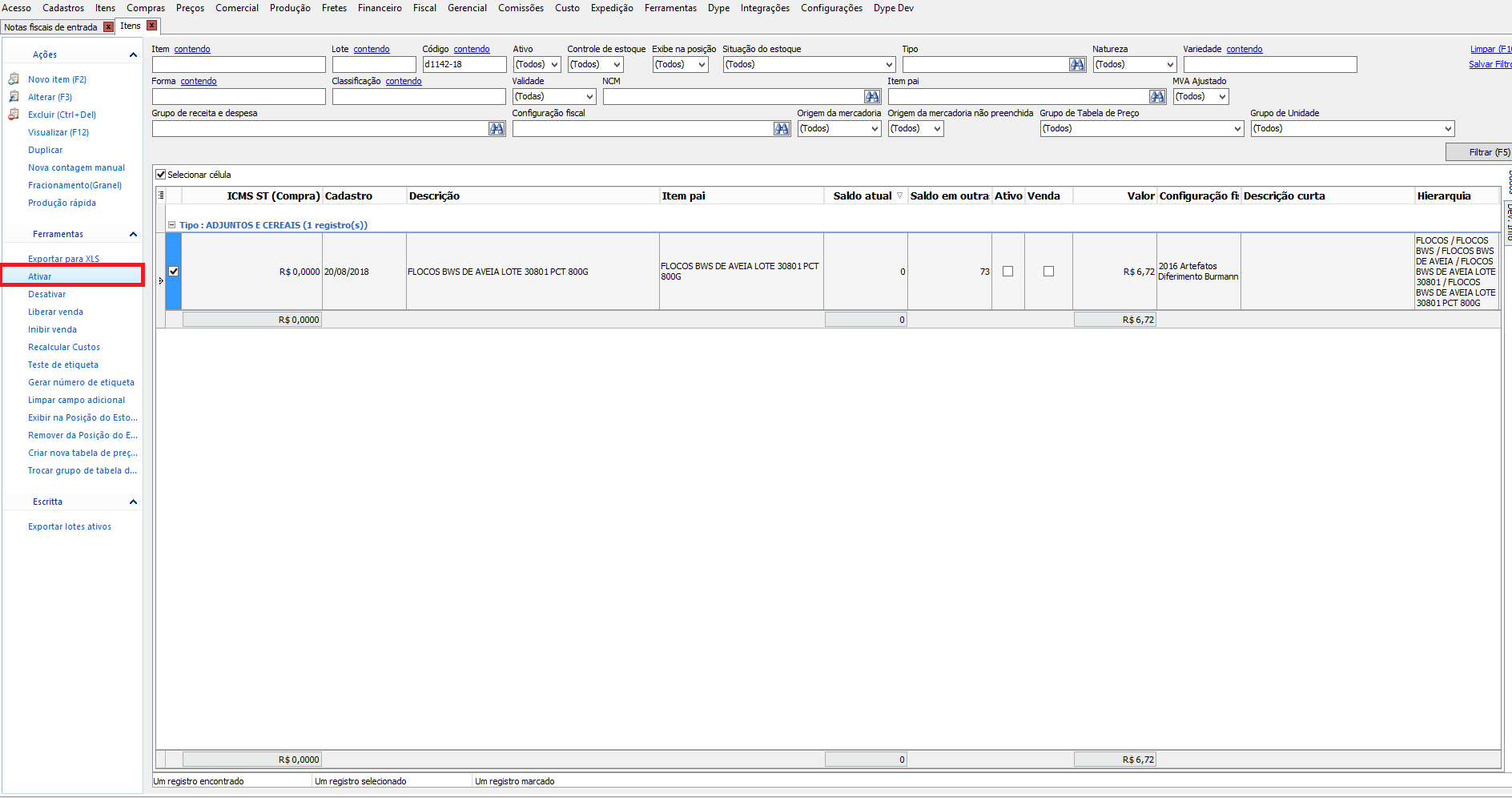Open the Compras menu

coord(146,8)
